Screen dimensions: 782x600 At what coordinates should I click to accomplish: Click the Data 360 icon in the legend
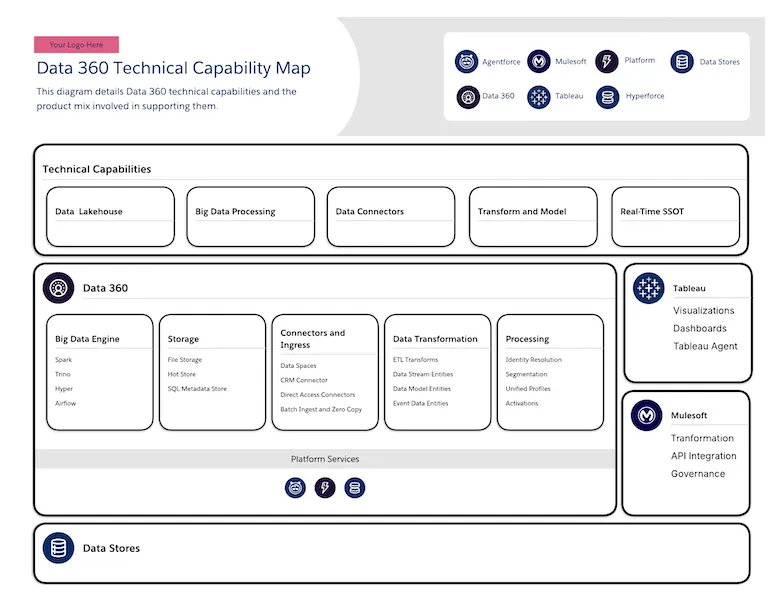[x=468, y=97]
